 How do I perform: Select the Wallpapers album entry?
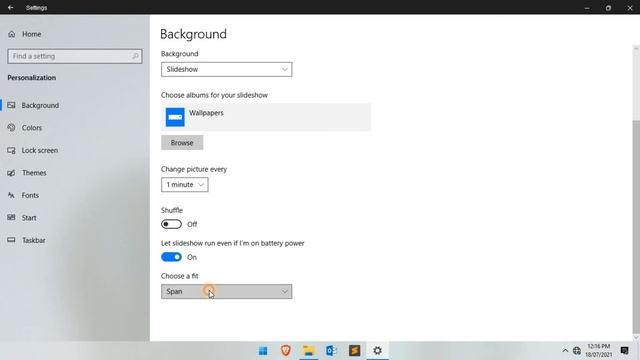coord(266,117)
